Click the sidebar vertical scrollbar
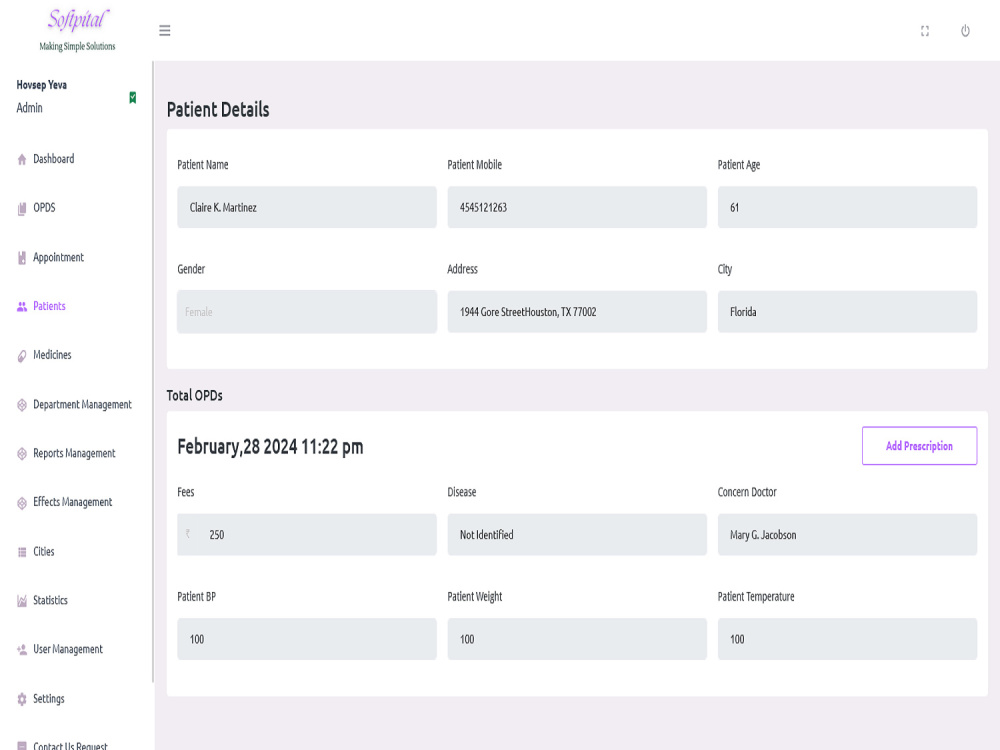Image resolution: width=1000 pixels, height=750 pixels. 153,372
